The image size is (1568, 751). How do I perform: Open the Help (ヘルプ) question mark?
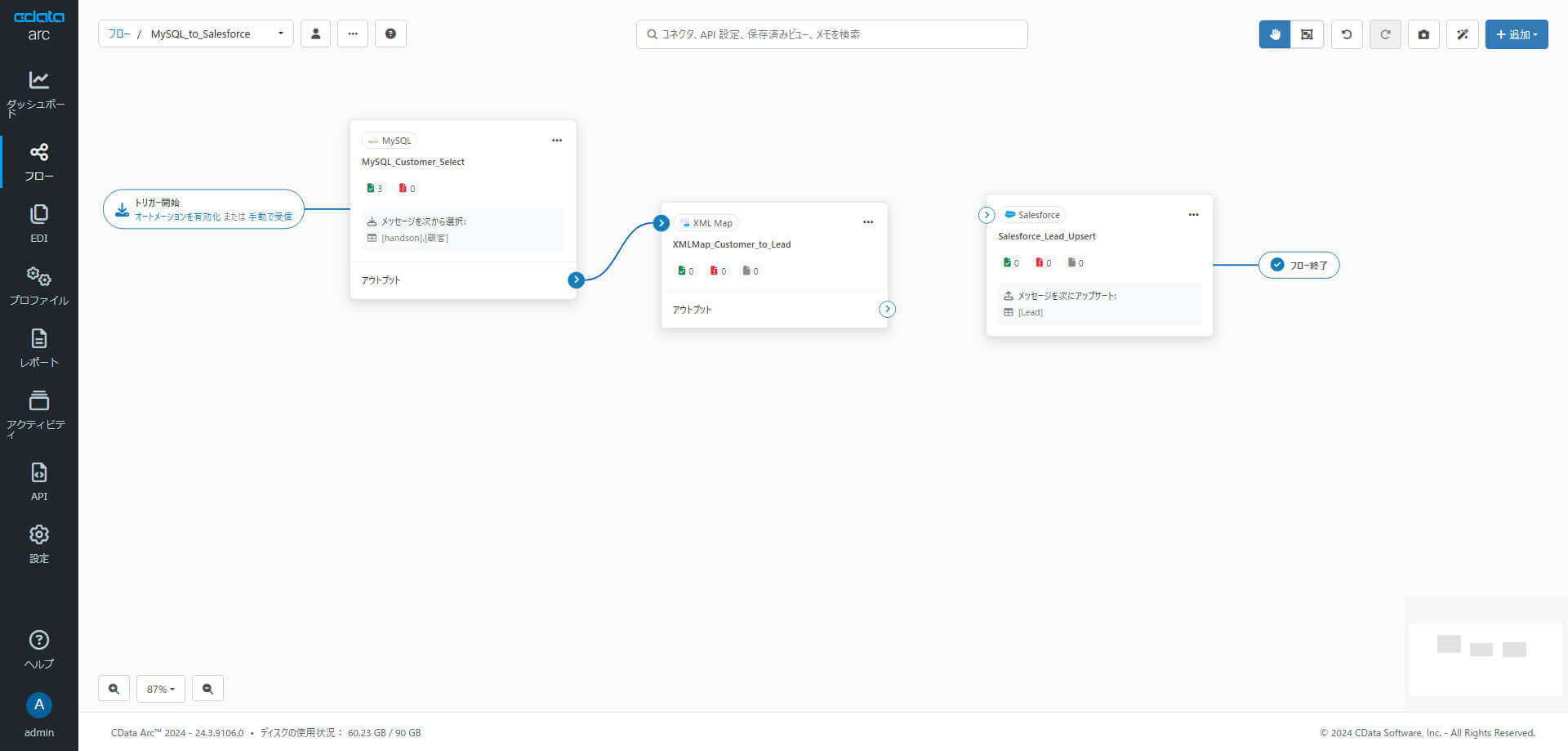pyautogui.click(x=38, y=650)
